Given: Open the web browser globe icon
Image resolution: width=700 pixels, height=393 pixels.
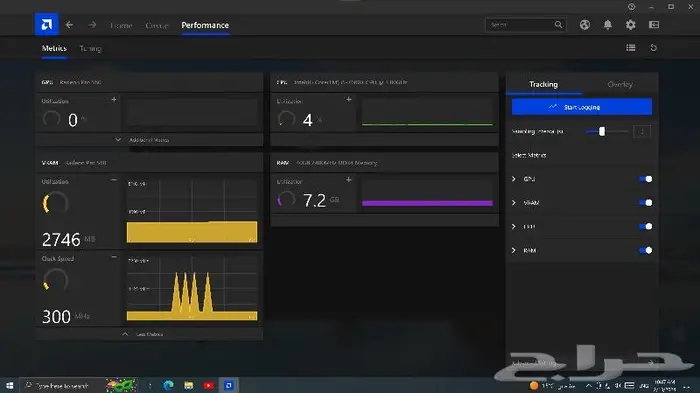Looking at the screenshot, I should [x=585, y=25].
